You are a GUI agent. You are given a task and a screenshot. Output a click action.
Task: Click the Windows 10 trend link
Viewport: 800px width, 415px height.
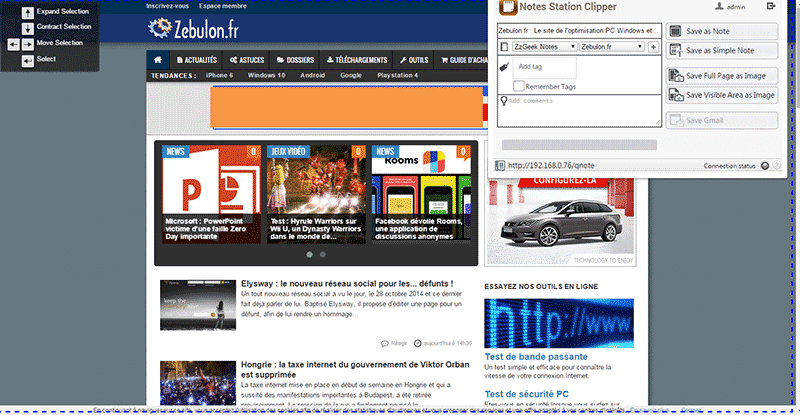pyautogui.click(x=266, y=75)
